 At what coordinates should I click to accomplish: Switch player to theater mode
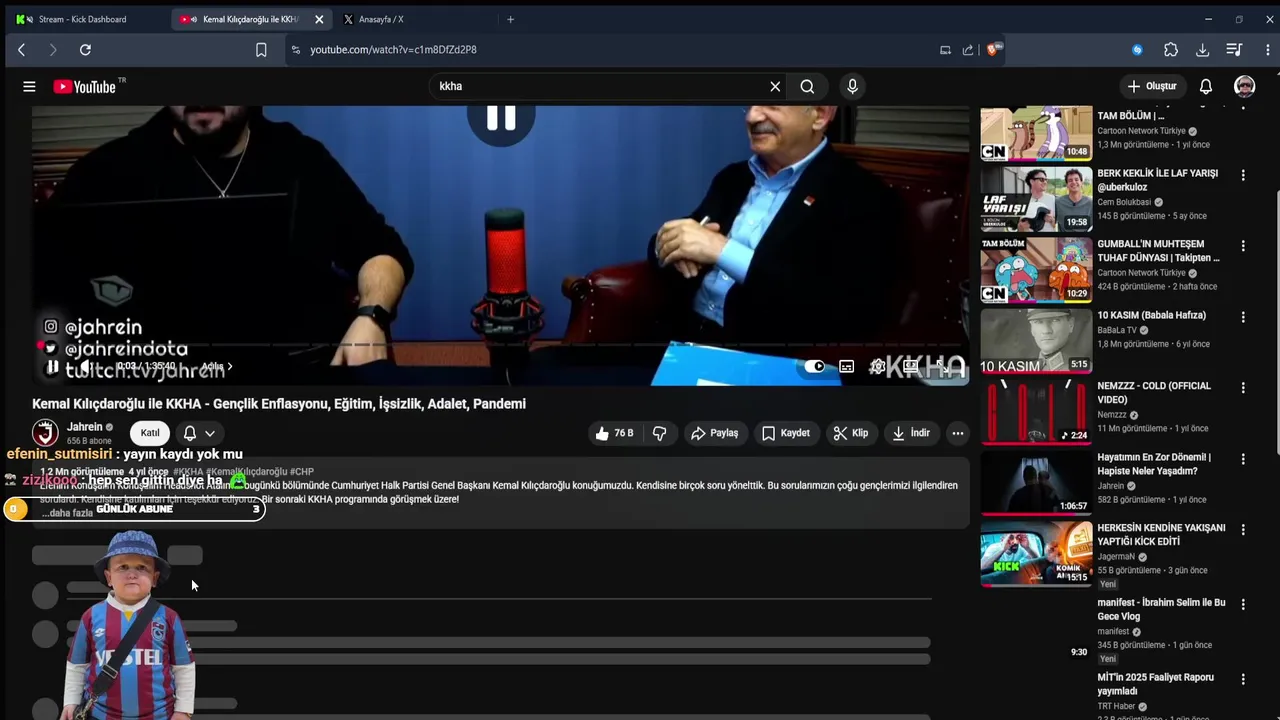click(910, 367)
